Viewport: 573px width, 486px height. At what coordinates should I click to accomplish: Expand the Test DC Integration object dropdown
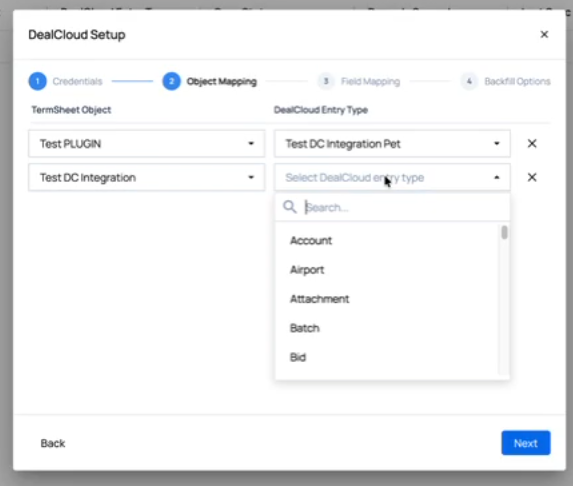[147, 177]
